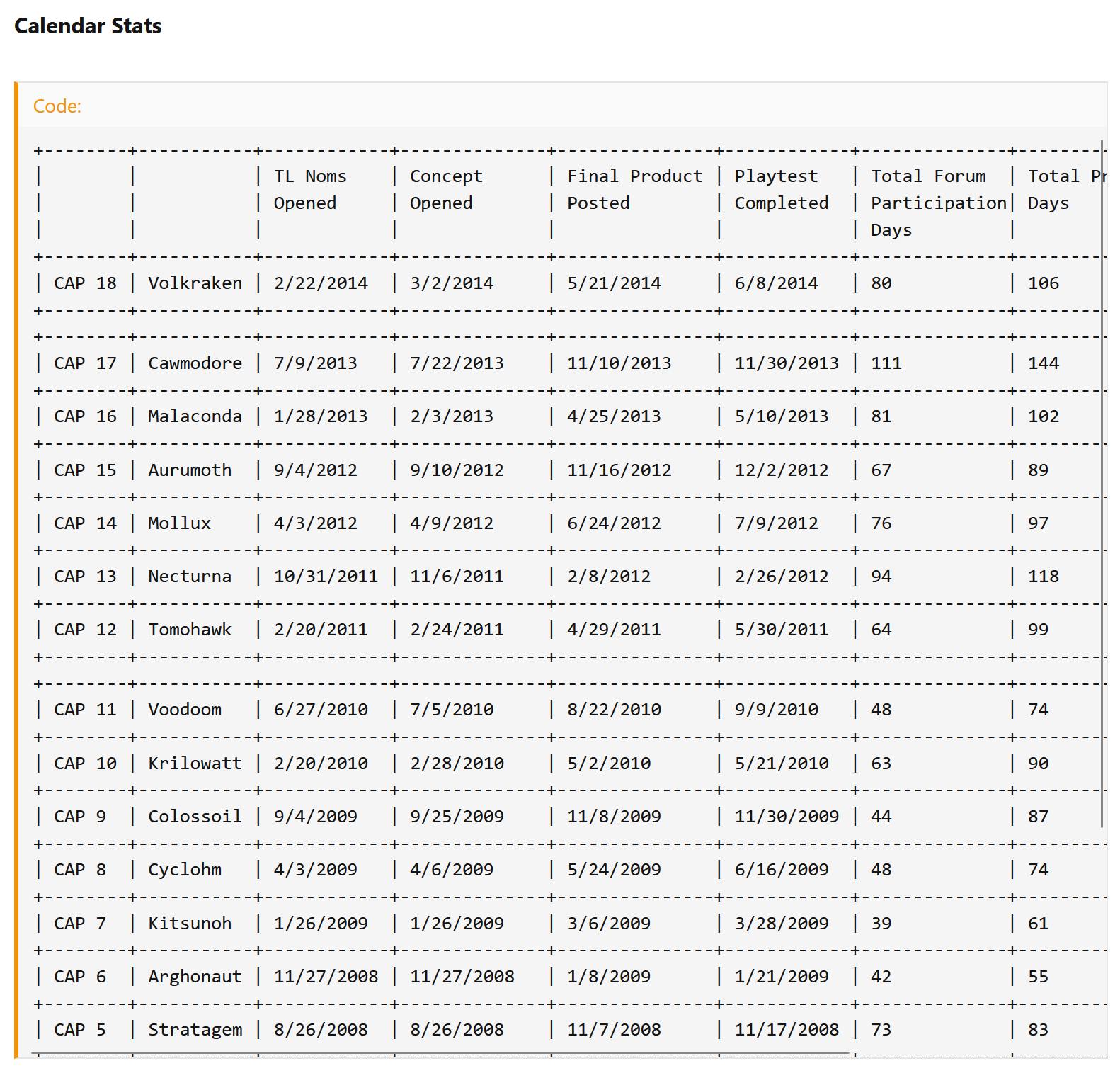This screenshot has width=1120, height=1078.
Task: Click the "CAP 5" row label
Action: pos(80,1030)
